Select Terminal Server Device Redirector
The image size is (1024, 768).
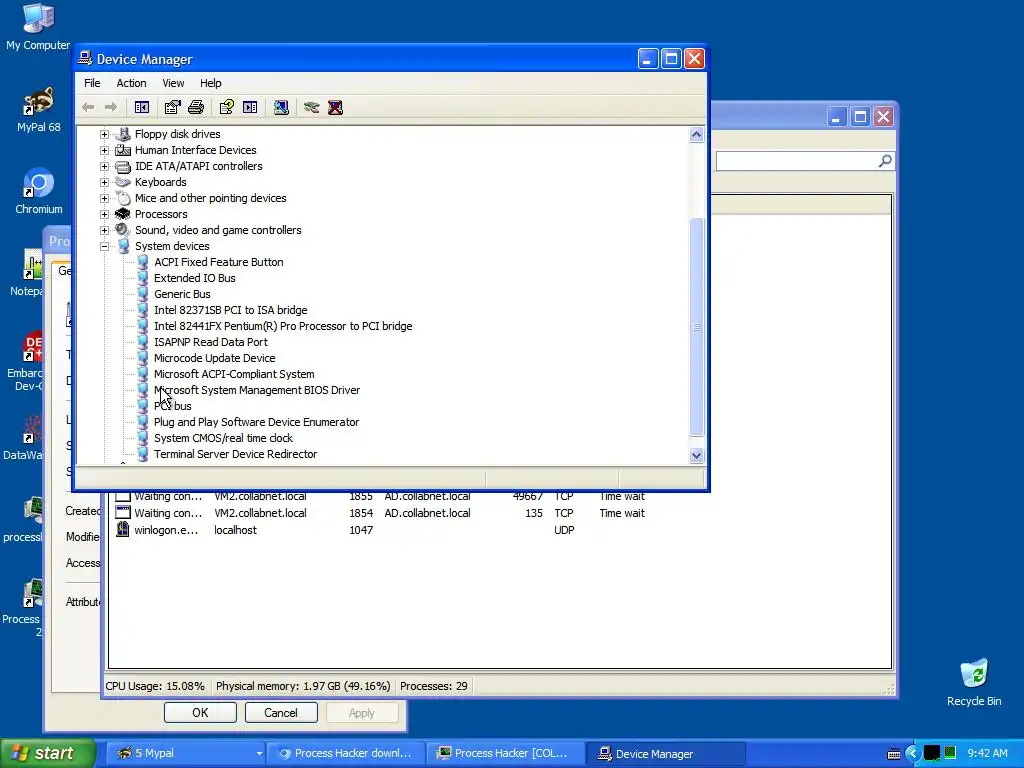pyautogui.click(x=236, y=454)
